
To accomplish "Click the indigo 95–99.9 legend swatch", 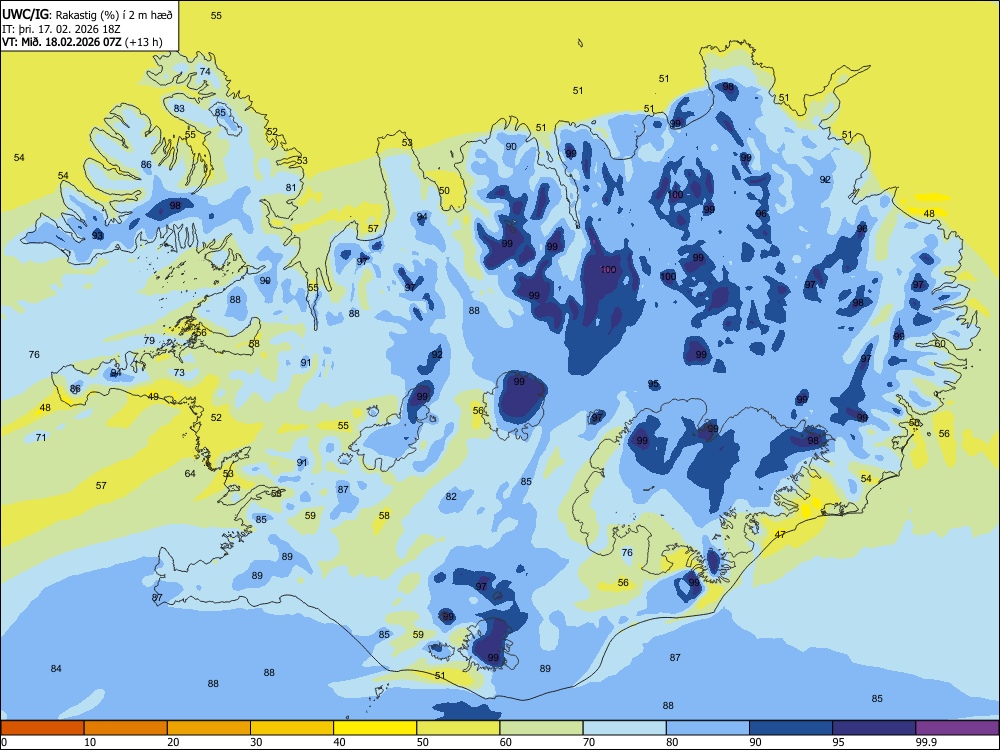I will point(874,728).
